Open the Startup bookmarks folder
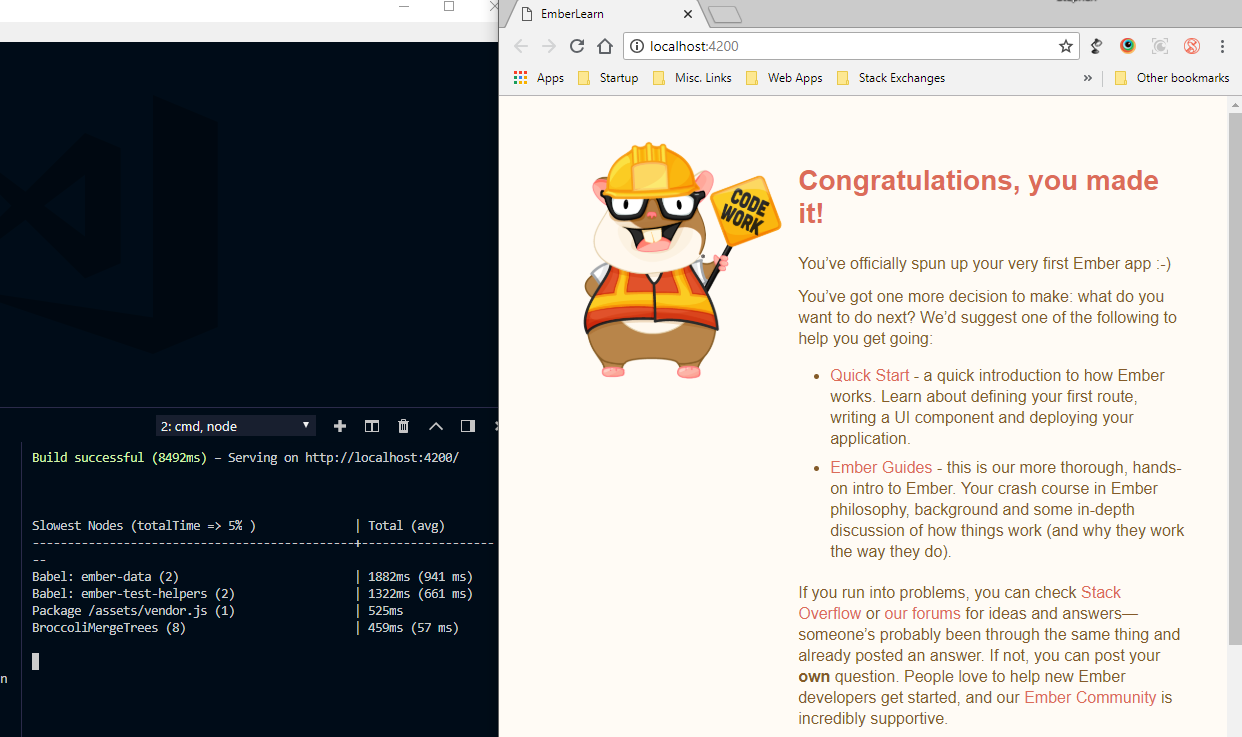 (608, 78)
